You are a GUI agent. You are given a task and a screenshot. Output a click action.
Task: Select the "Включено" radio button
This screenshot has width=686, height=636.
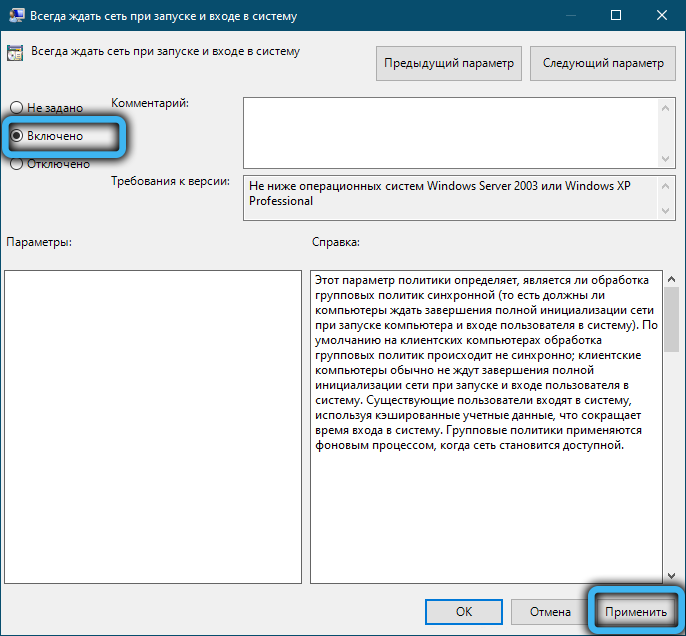coord(16,135)
